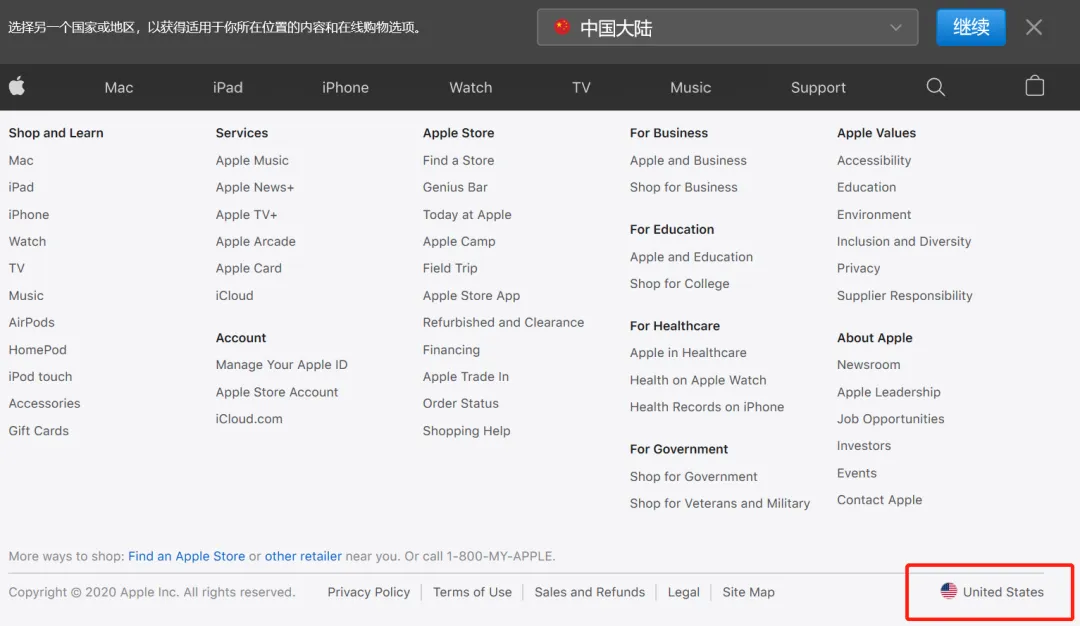Open Apple TV+ under Services
This screenshot has height=626, width=1080.
click(x=247, y=215)
